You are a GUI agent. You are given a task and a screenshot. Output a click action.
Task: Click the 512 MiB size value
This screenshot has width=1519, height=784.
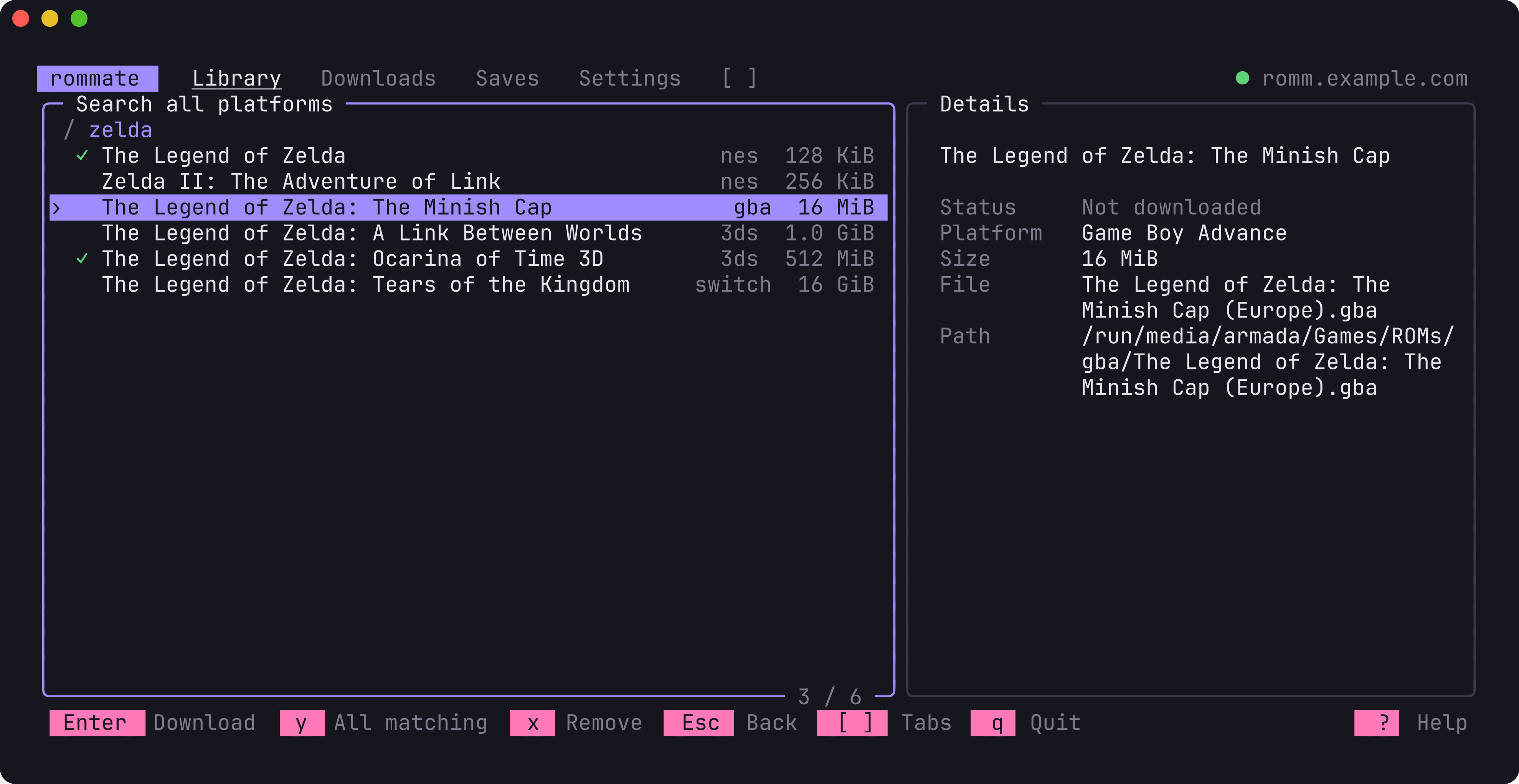pyautogui.click(x=829, y=259)
